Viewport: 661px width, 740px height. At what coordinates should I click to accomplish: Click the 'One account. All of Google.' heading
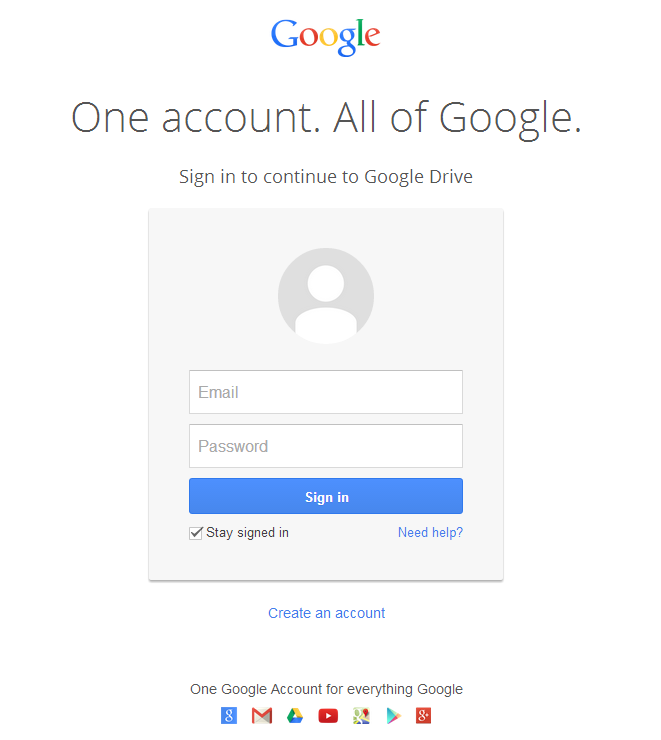(326, 118)
